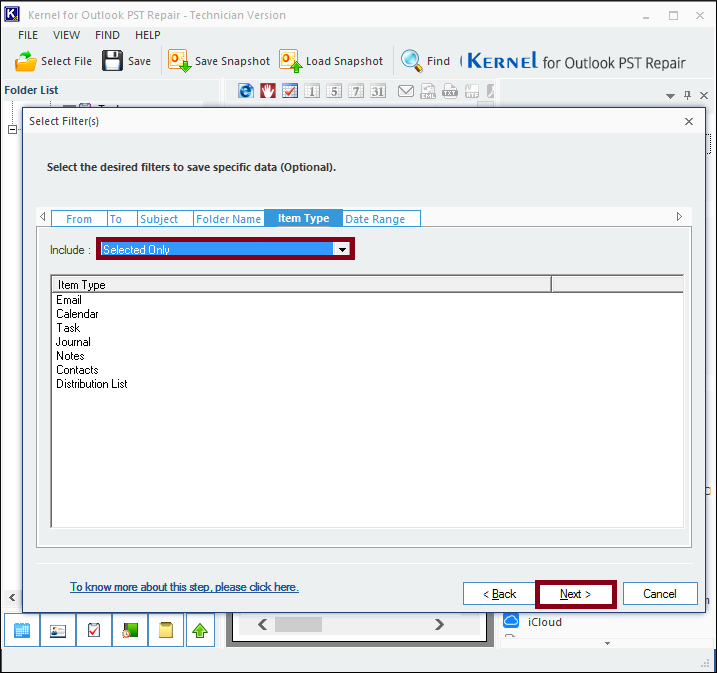
Task: Click the Next button
Action: click(575, 594)
